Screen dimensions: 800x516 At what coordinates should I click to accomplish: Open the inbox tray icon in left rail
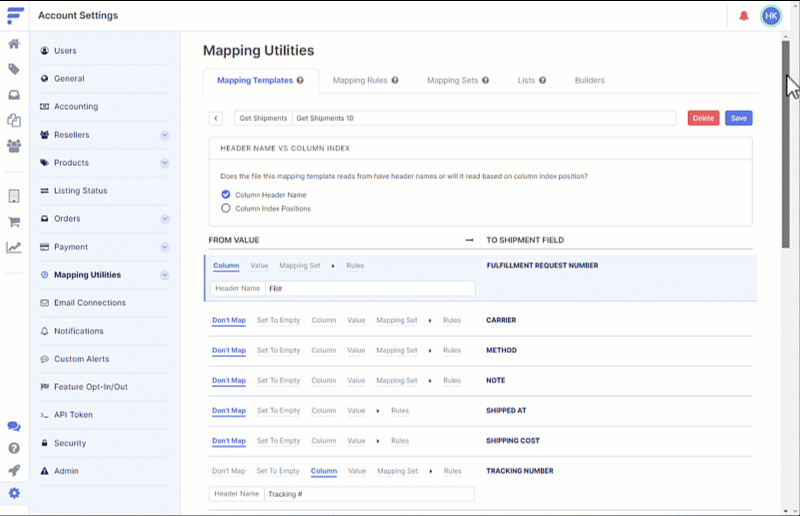pyautogui.click(x=14, y=95)
